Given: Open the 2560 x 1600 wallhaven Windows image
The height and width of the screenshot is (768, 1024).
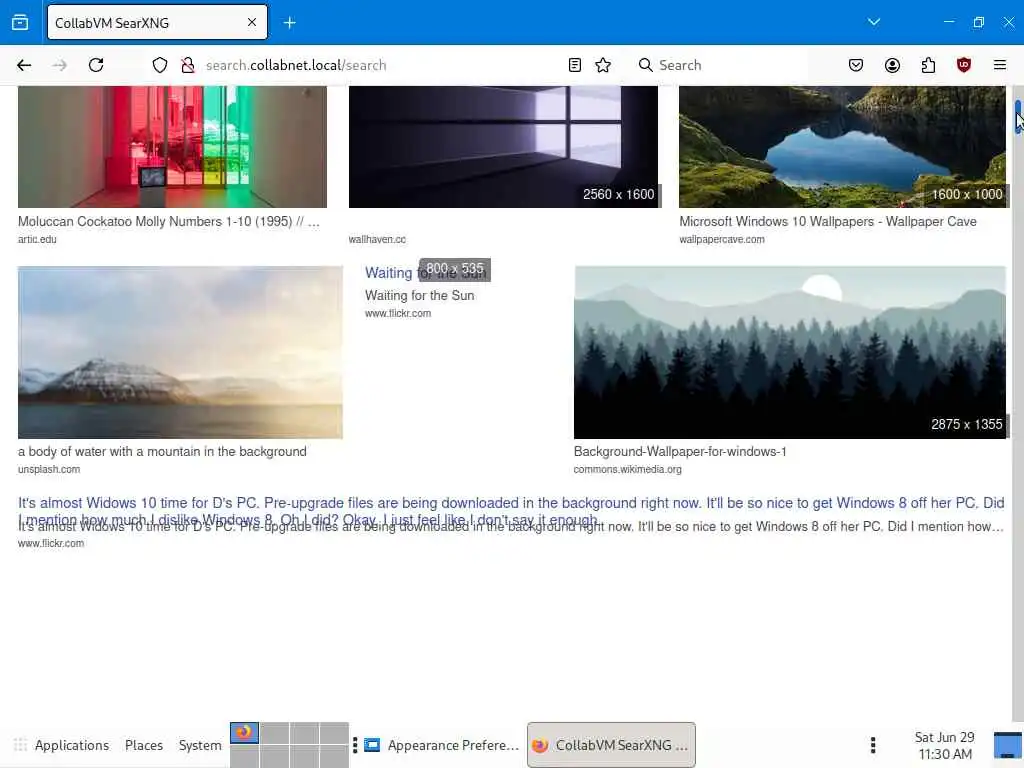Looking at the screenshot, I should point(504,147).
